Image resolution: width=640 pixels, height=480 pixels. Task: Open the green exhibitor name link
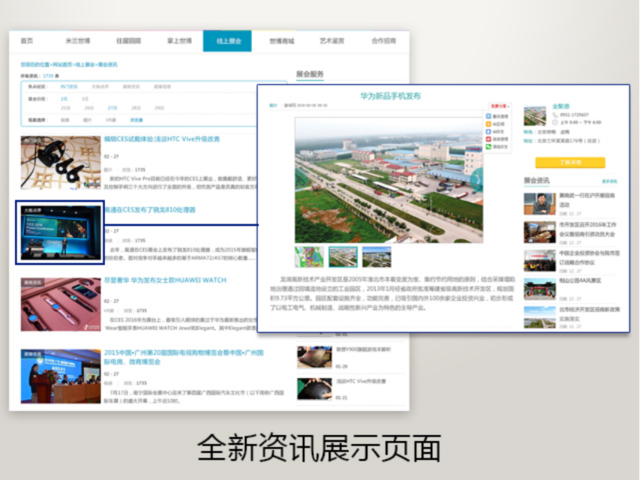(561, 107)
